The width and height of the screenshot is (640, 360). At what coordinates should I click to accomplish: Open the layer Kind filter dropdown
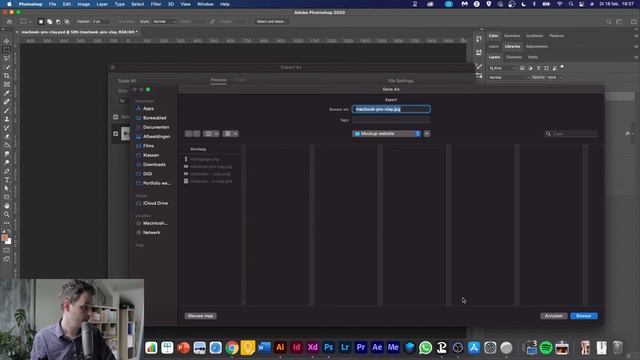coord(502,68)
